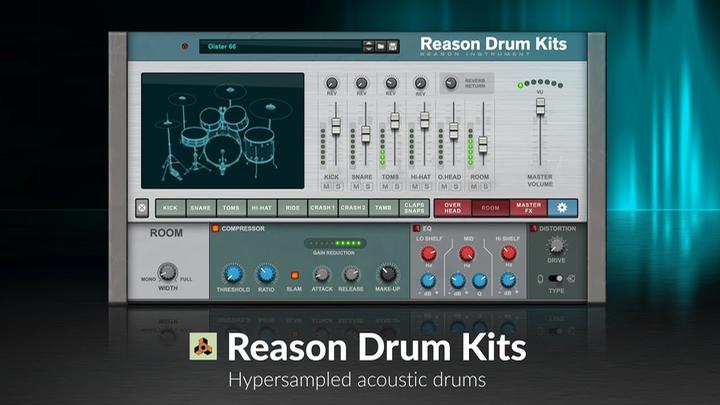The image size is (720, 405).
Task: Turn the Room Width knob
Action: [168, 273]
